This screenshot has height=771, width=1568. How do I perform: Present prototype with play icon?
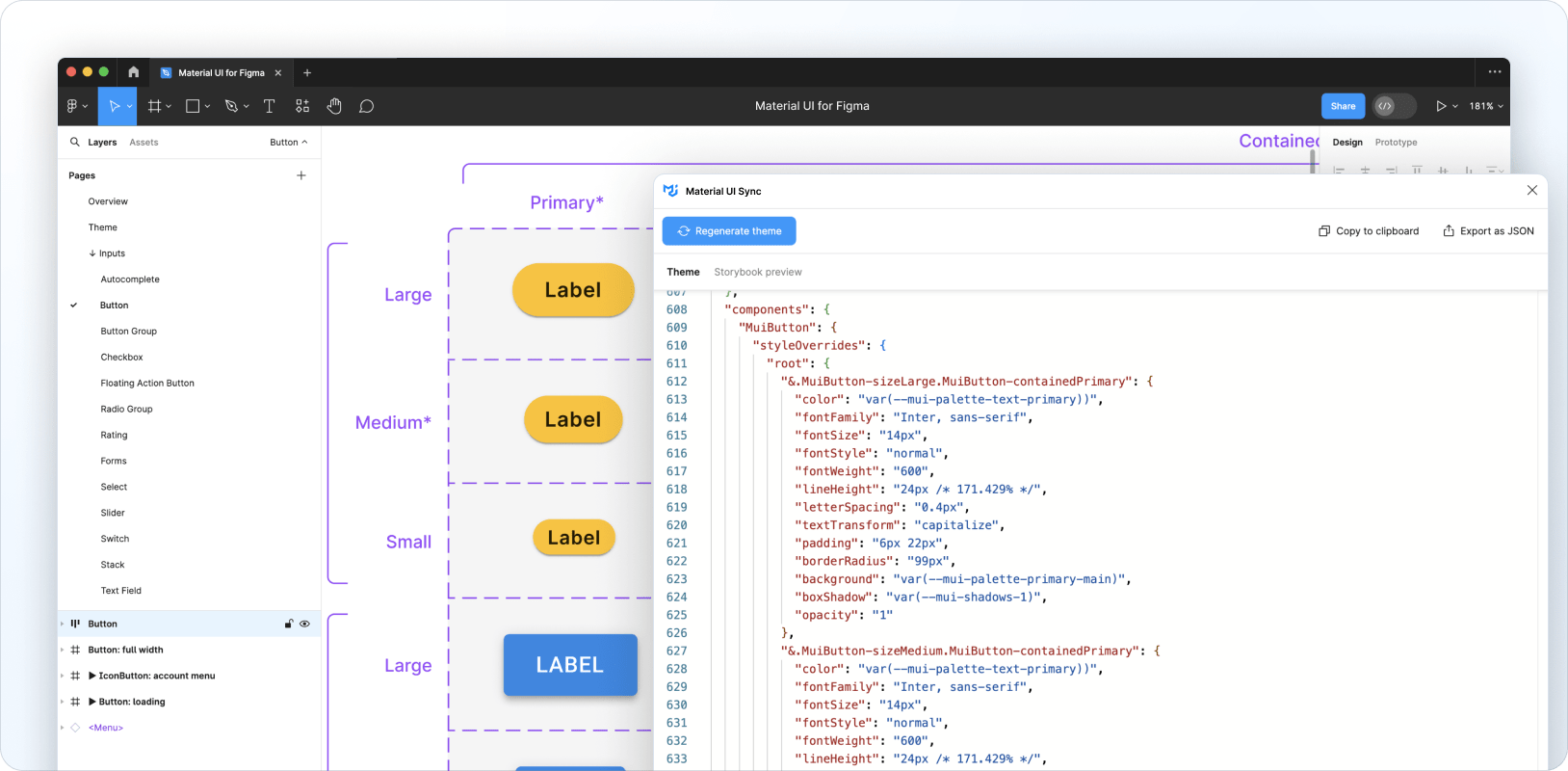1441,106
